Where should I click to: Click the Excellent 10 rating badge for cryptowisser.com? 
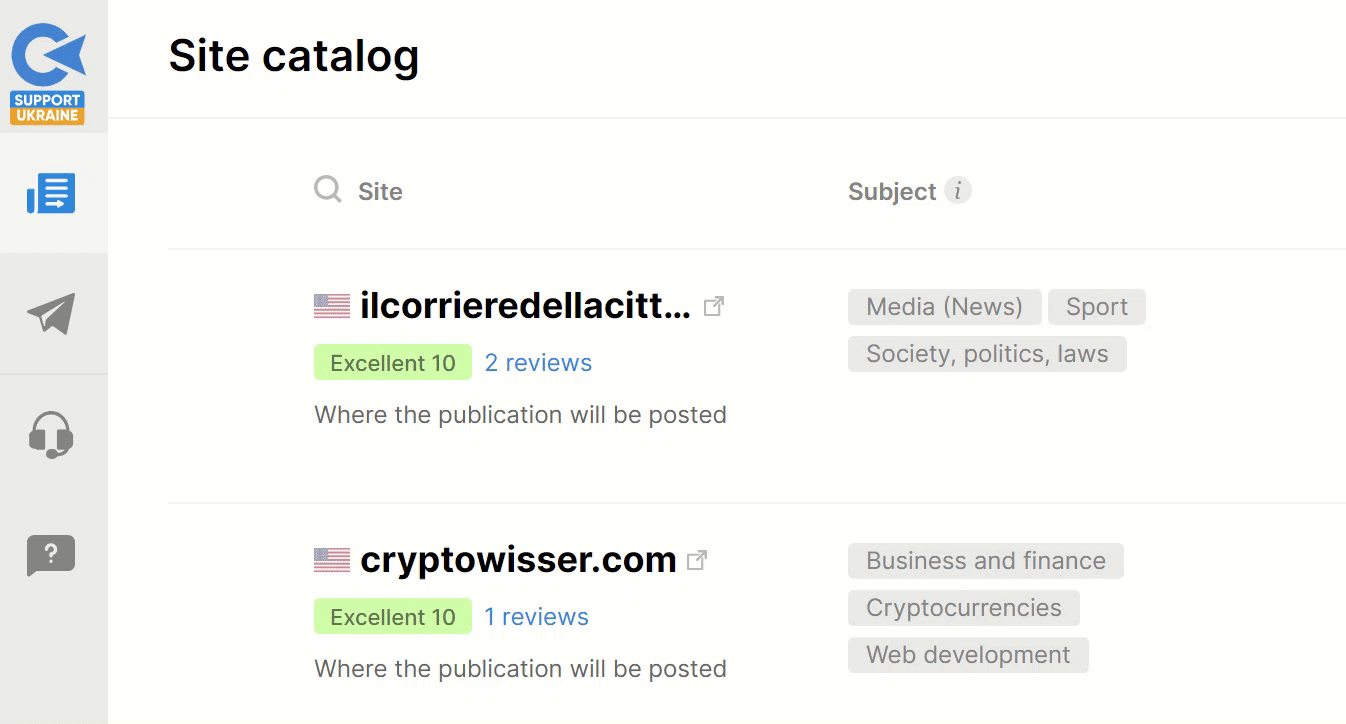(392, 616)
